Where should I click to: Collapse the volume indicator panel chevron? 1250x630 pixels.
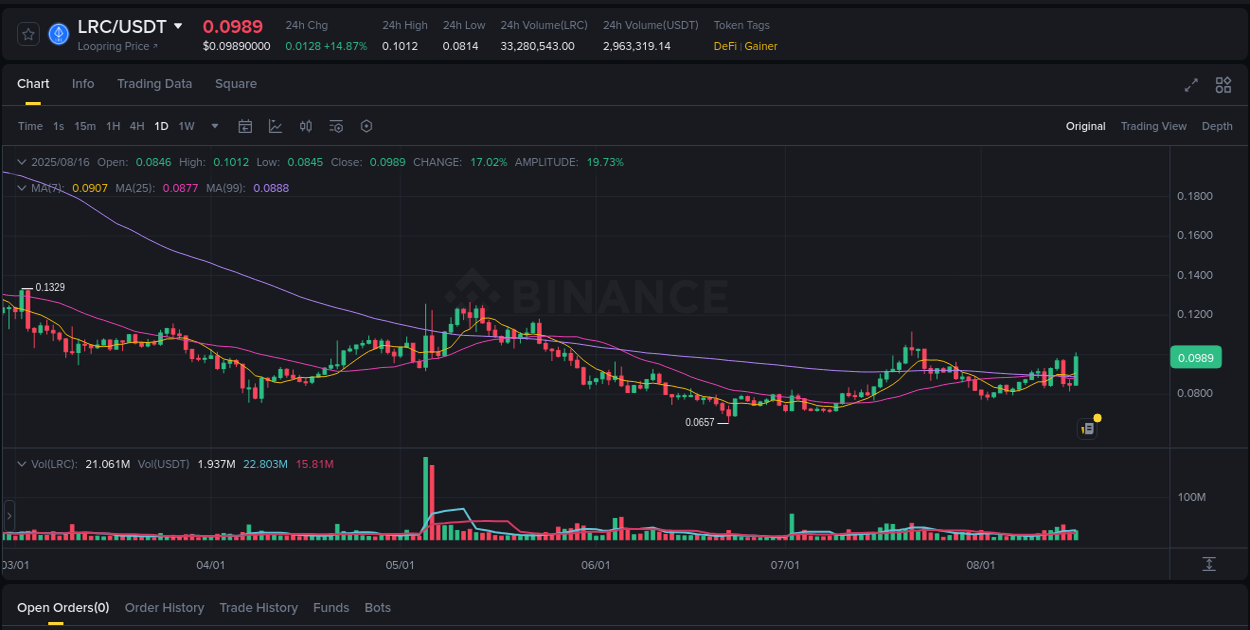[x=21, y=463]
